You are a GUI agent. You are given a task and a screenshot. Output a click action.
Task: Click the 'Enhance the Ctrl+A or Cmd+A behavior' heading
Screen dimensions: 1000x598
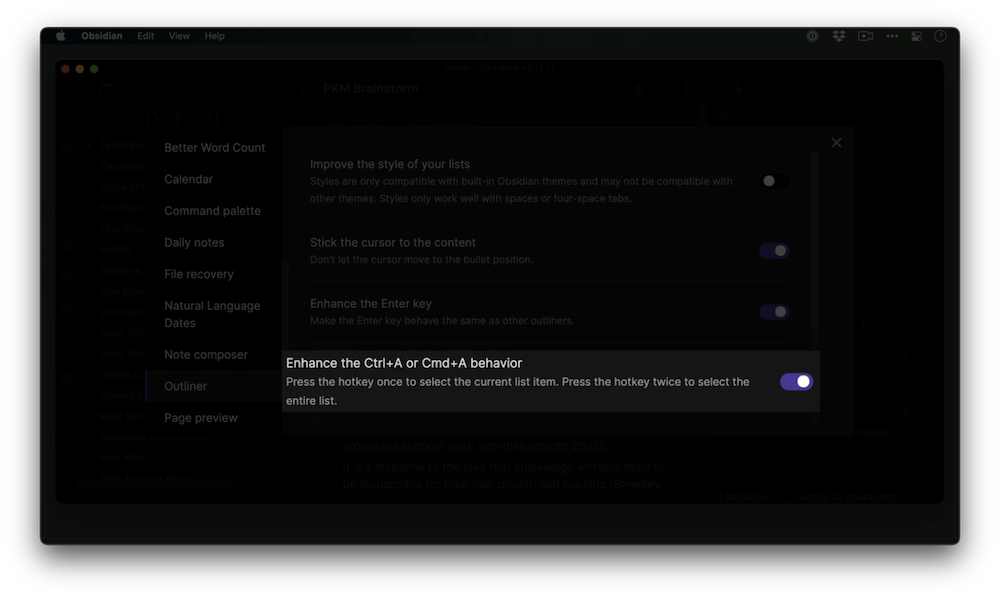404,363
